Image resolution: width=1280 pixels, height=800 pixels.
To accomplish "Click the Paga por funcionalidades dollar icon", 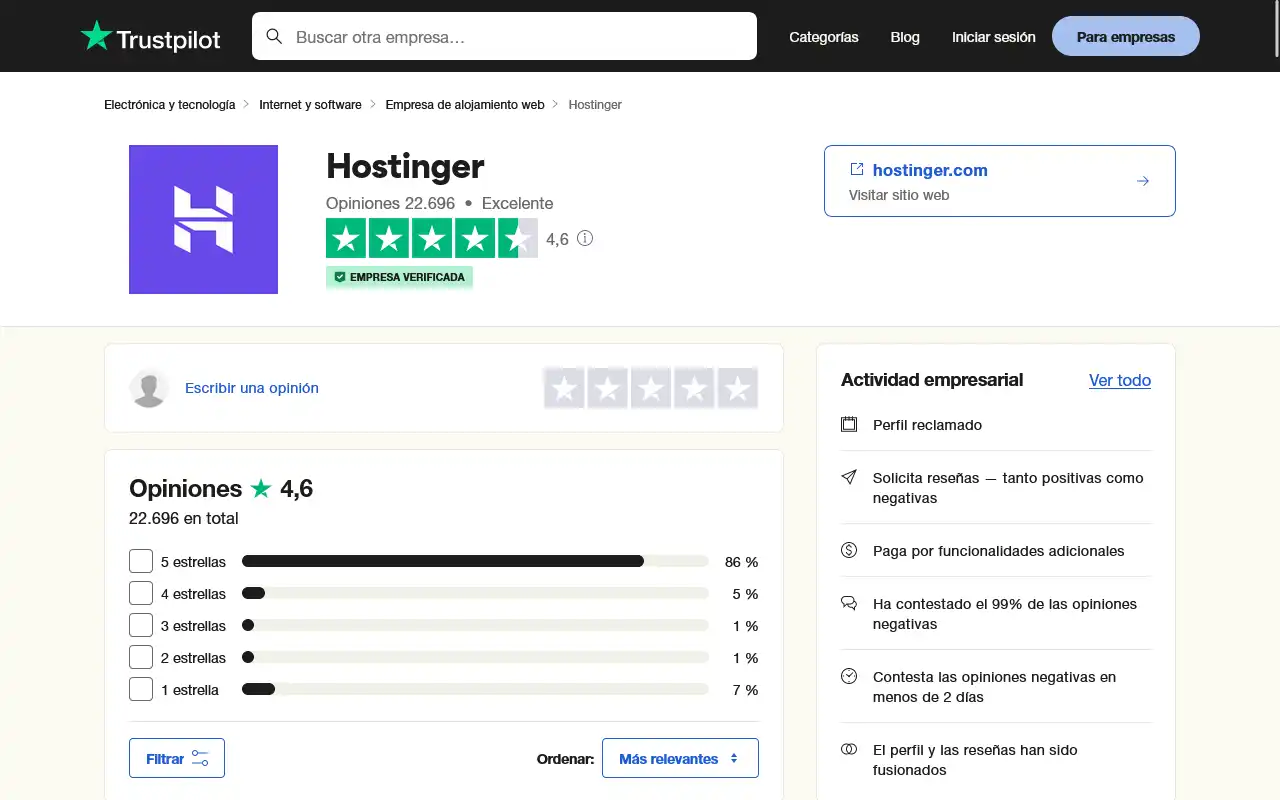I will click(x=849, y=550).
